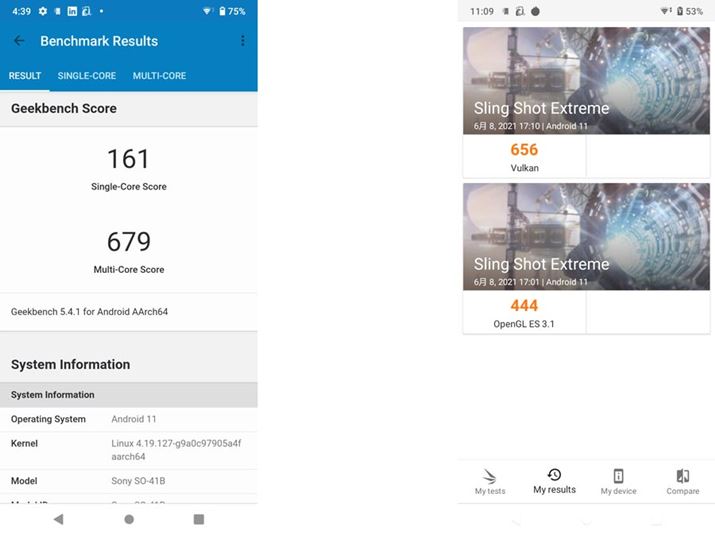Switch to the MULTI-CORE tab
This screenshot has width=715, height=535.
pyautogui.click(x=159, y=76)
